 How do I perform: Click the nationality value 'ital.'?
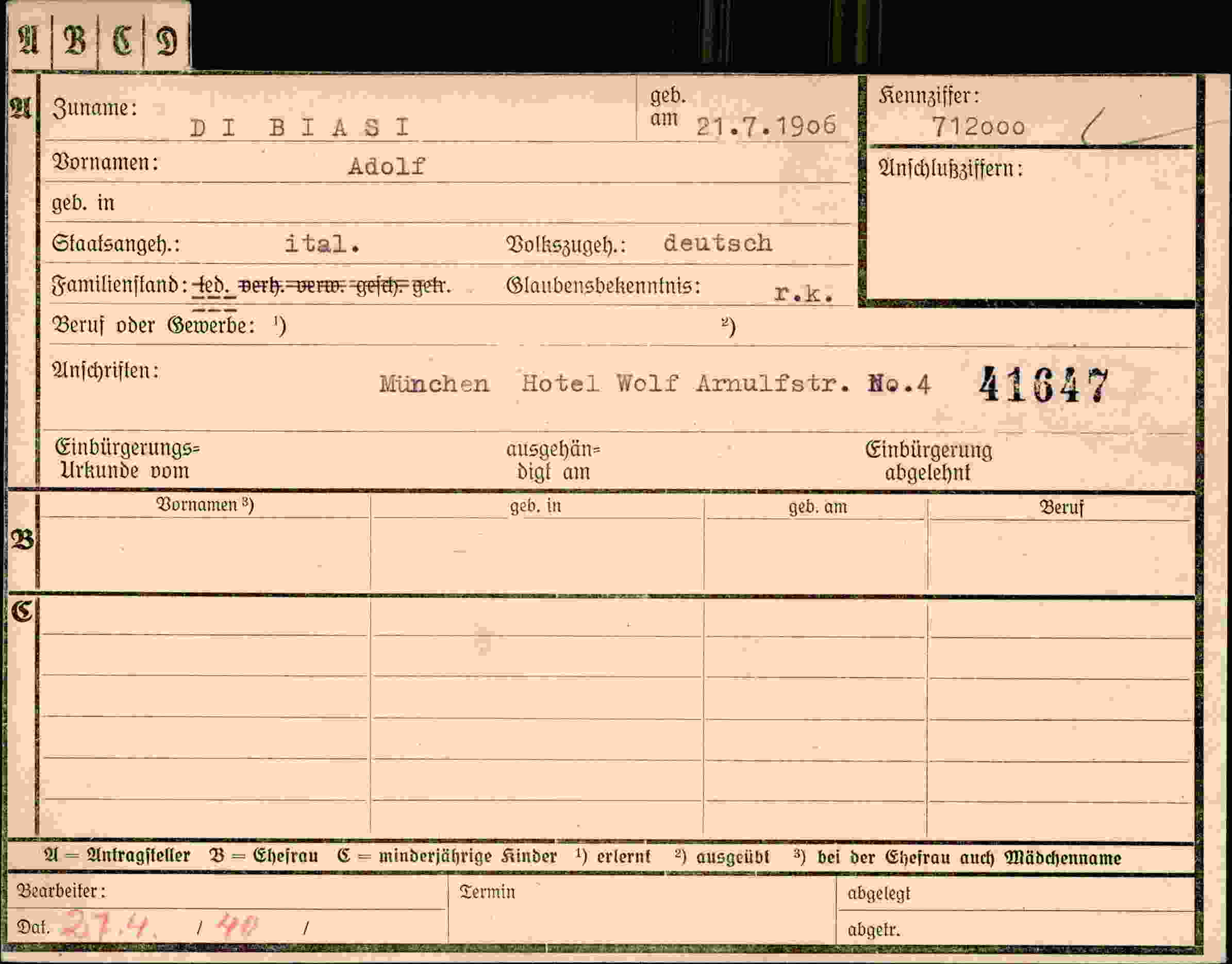[322, 244]
